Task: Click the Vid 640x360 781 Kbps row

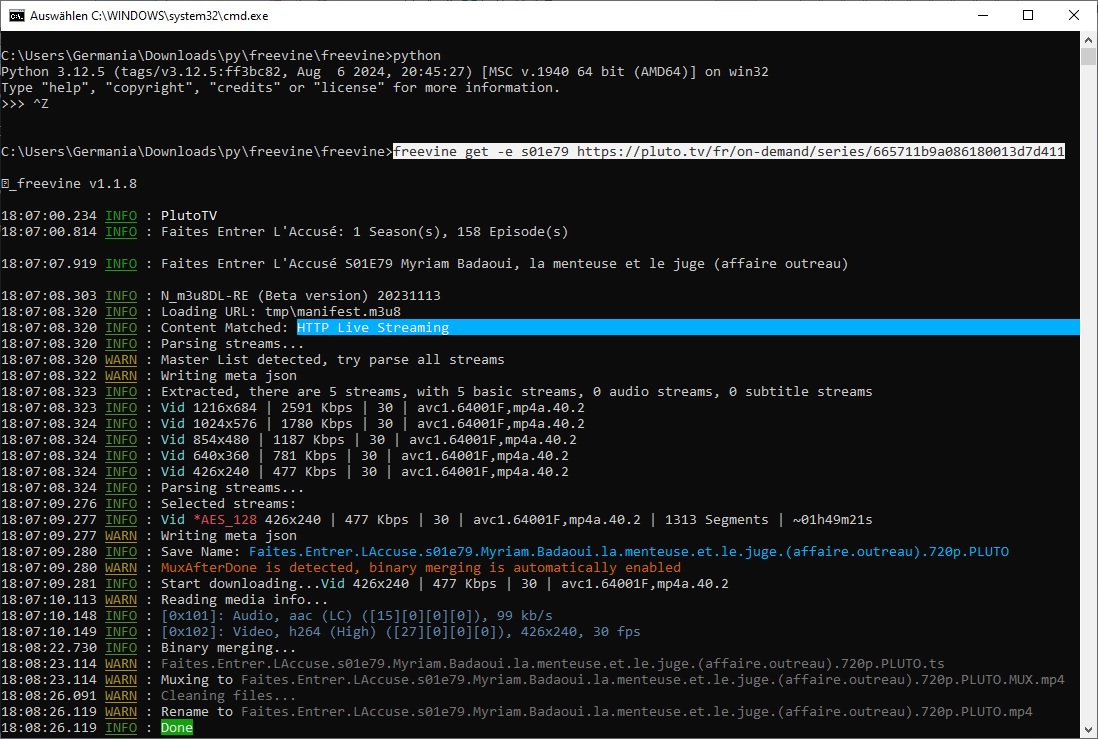Action: pyautogui.click(x=365, y=456)
